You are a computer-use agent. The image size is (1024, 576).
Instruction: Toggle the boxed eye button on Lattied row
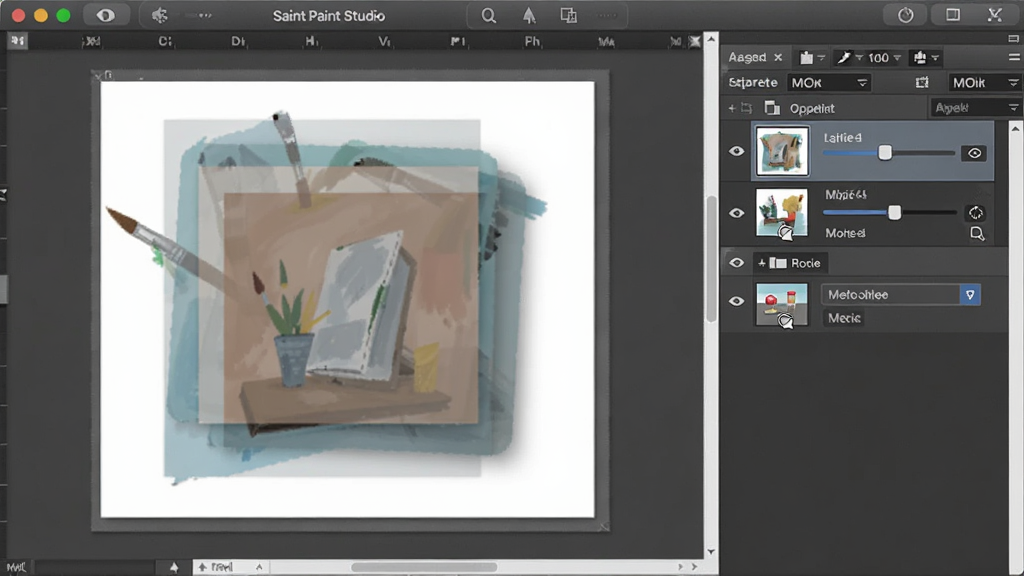click(974, 153)
